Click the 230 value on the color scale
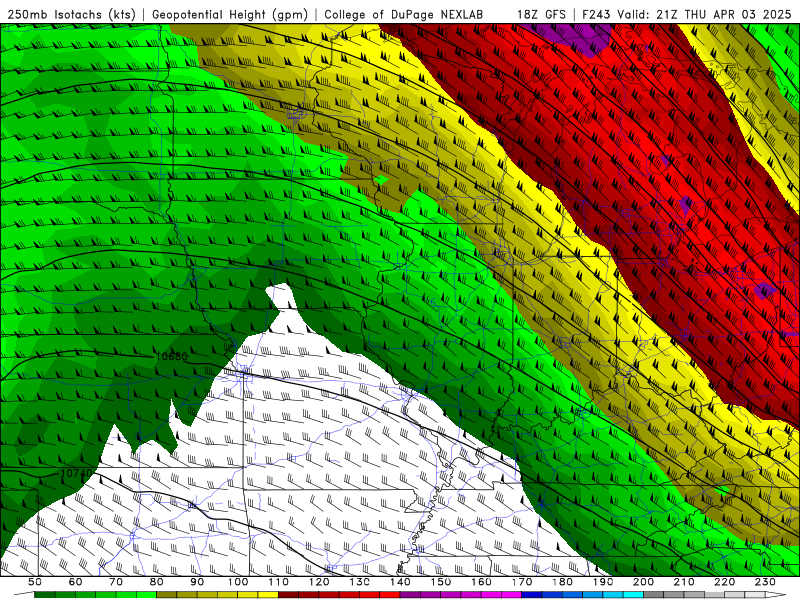Image resolution: width=800 pixels, height=600 pixels. point(765,582)
